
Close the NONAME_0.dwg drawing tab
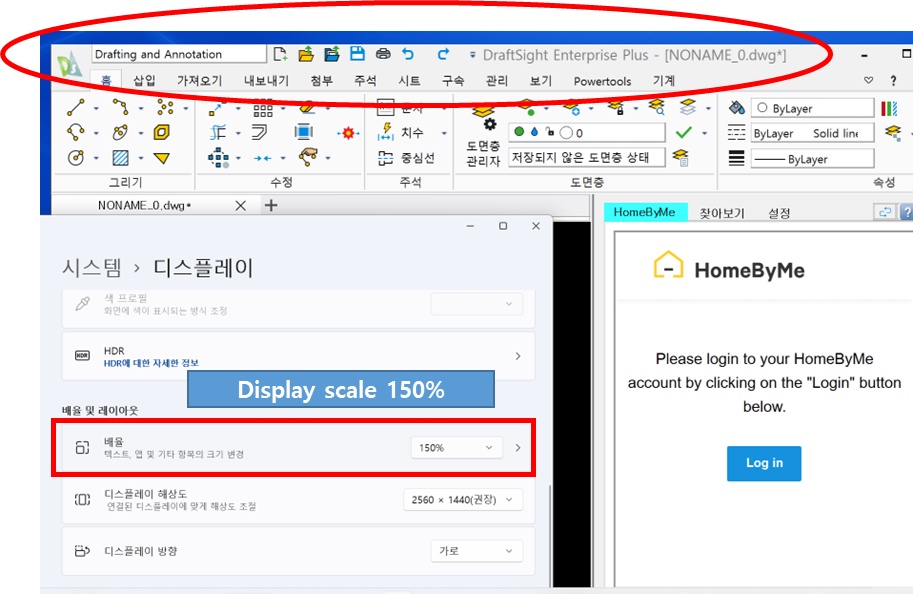click(x=240, y=205)
